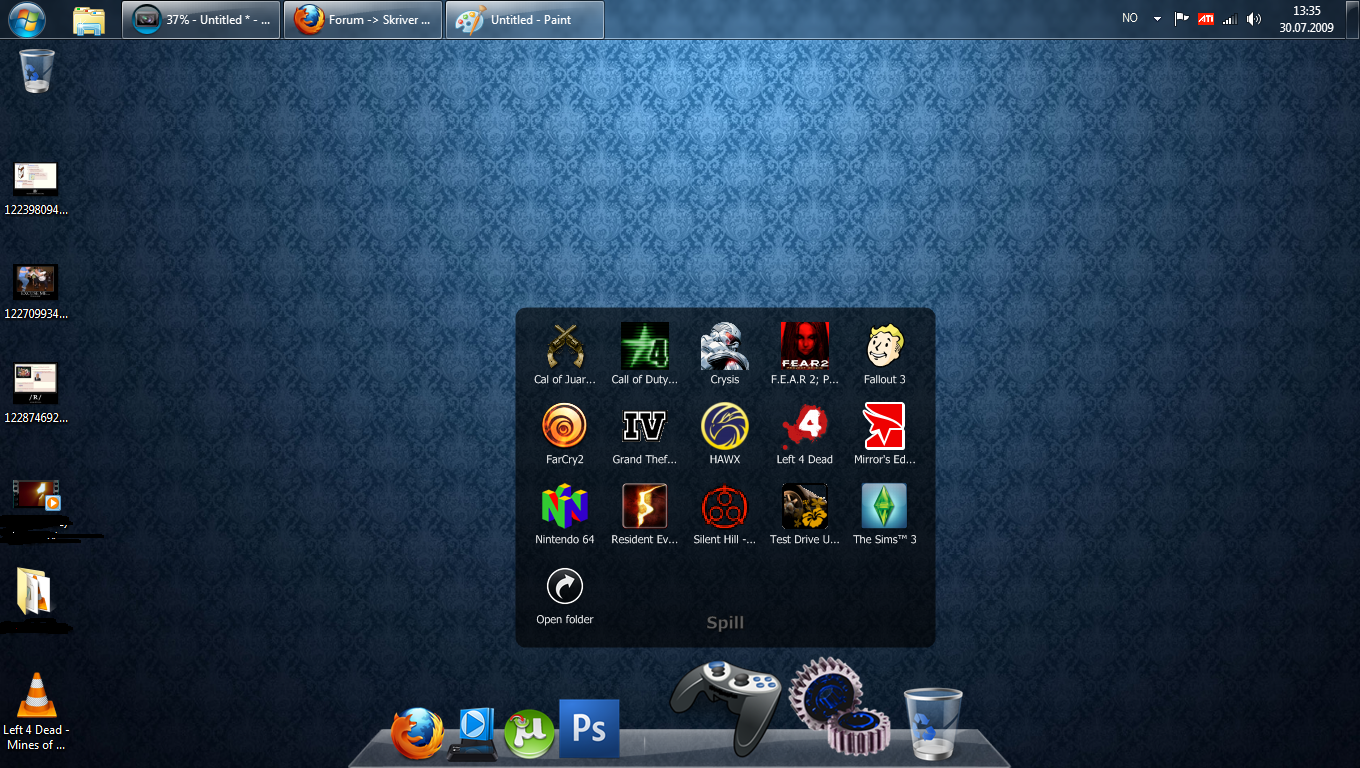Open Resident Evil 5 shortcut
The image size is (1360, 768).
pos(645,507)
